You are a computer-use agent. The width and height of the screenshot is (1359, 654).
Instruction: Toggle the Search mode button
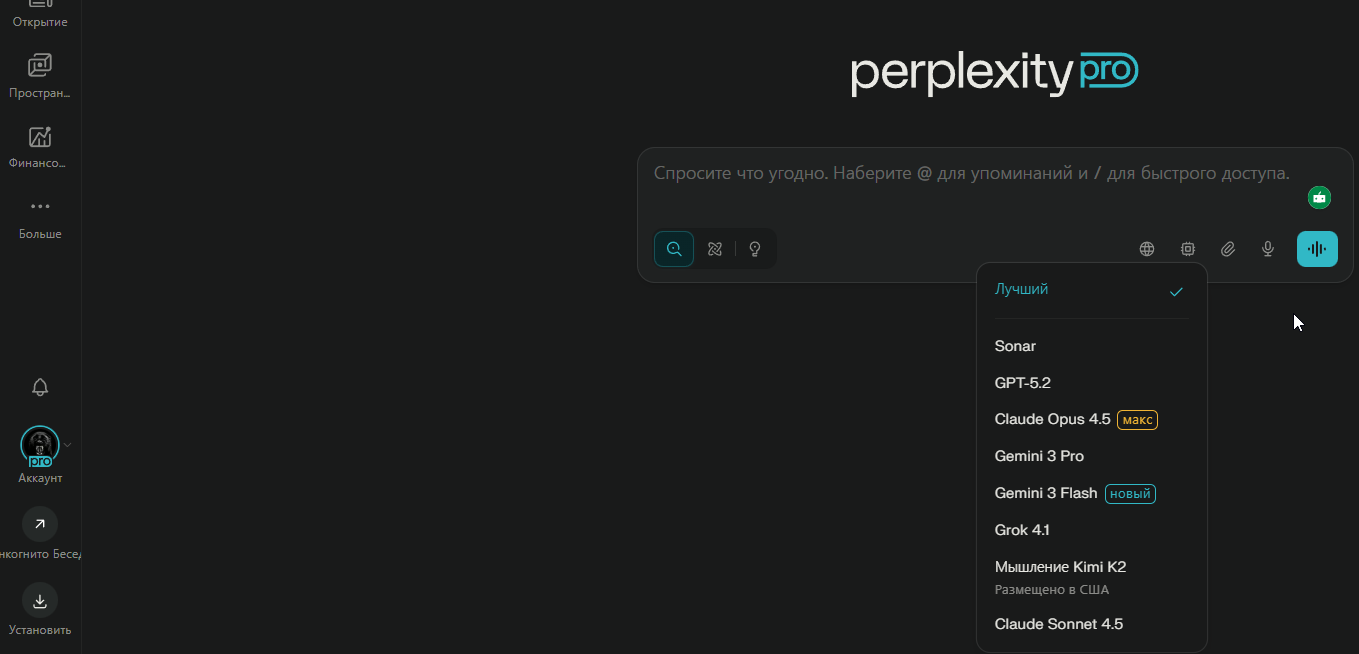pyautogui.click(x=674, y=249)
